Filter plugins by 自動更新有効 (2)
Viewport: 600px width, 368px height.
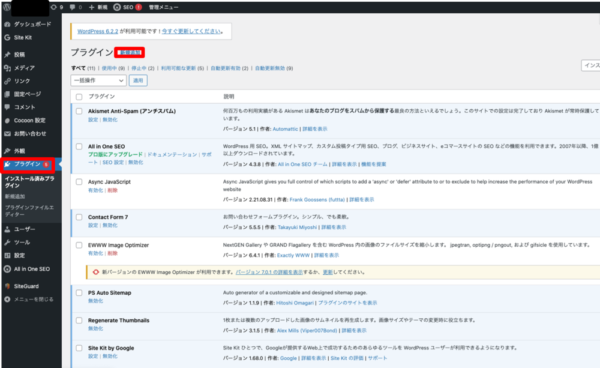point(229,68)
